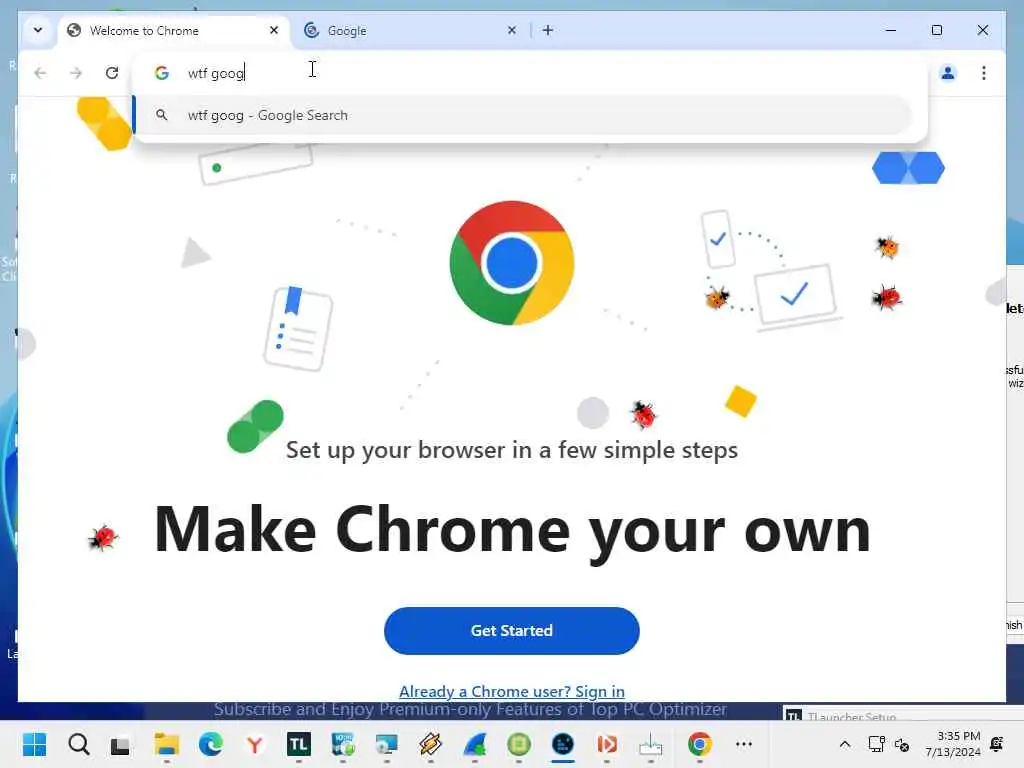Viewport: 1024px width, 768px height.
Task: Open the Chrome profile avatar
Action: click(948, 72)
